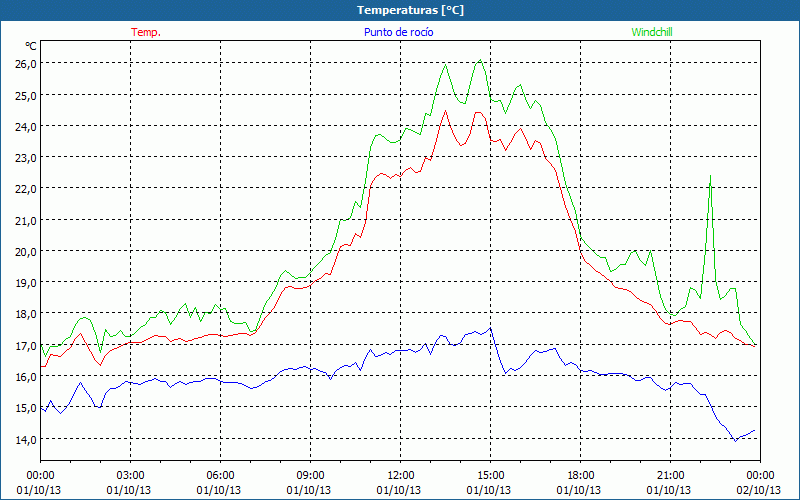Click the 20,0 y-axis value
This screenshot has height=500, width=800.
pyautogui.click(x=26, y=252)
